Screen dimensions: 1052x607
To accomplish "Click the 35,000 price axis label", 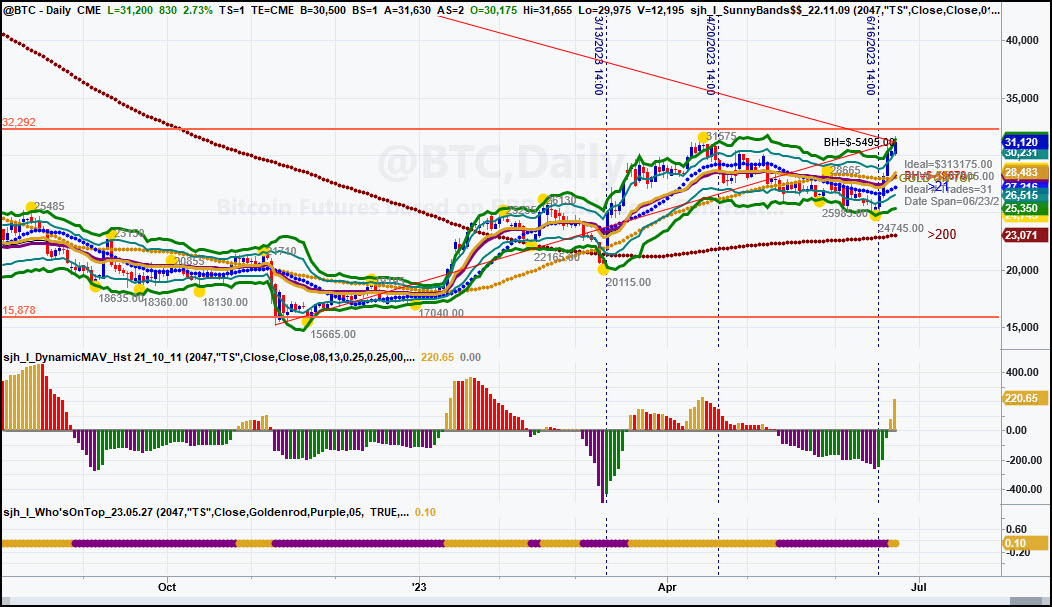I will click(1022, 99).
